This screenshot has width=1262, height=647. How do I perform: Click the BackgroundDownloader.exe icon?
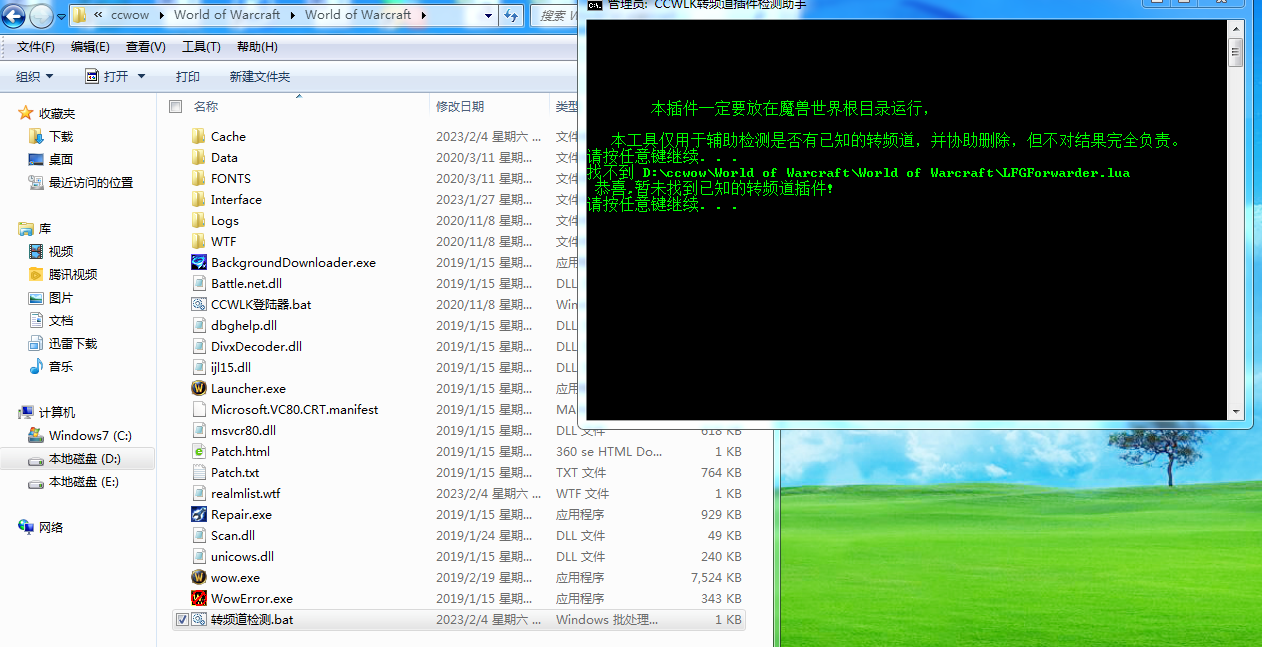click(x=199, y=262)
